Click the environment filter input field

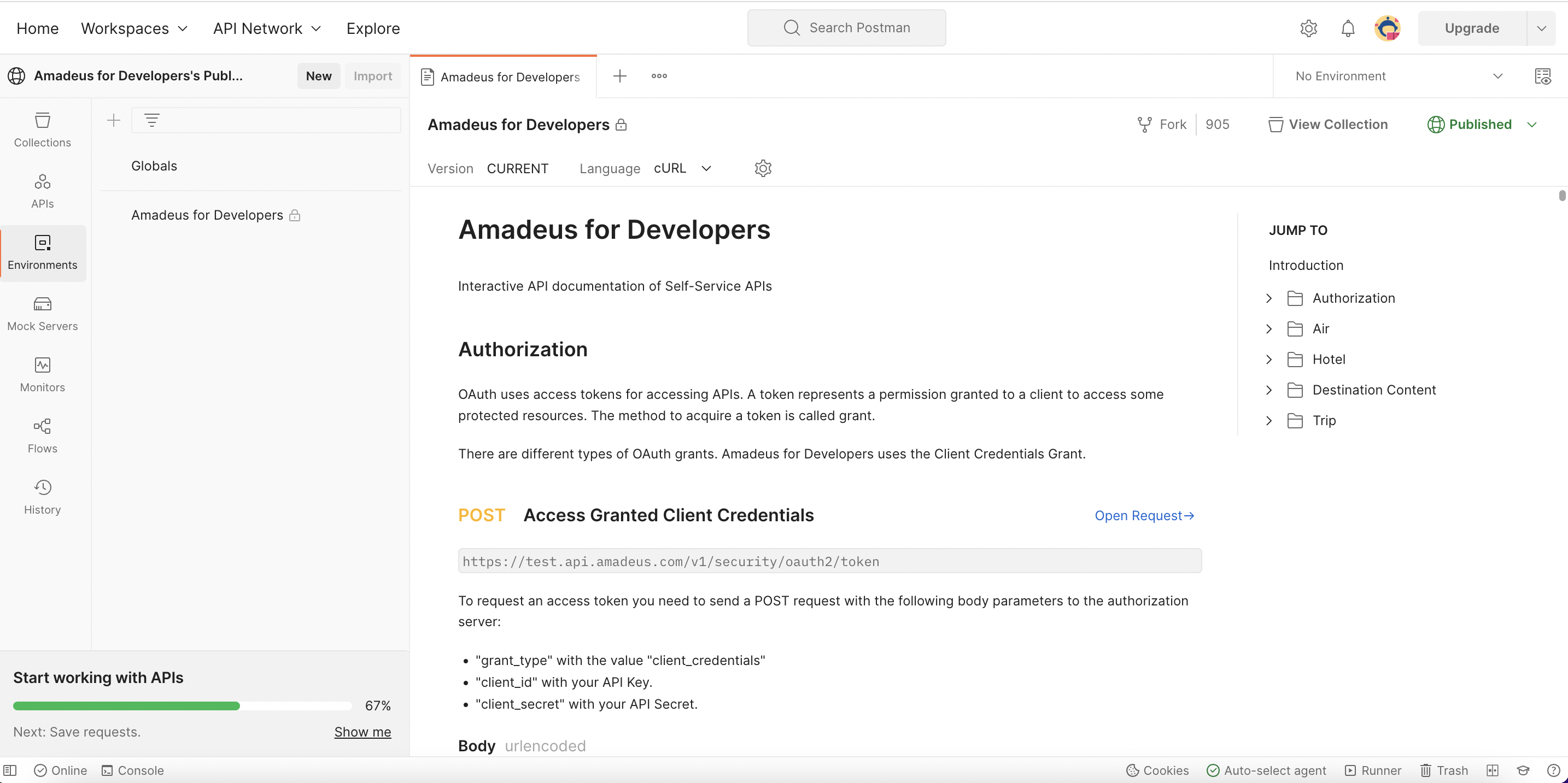pos(266,120)
